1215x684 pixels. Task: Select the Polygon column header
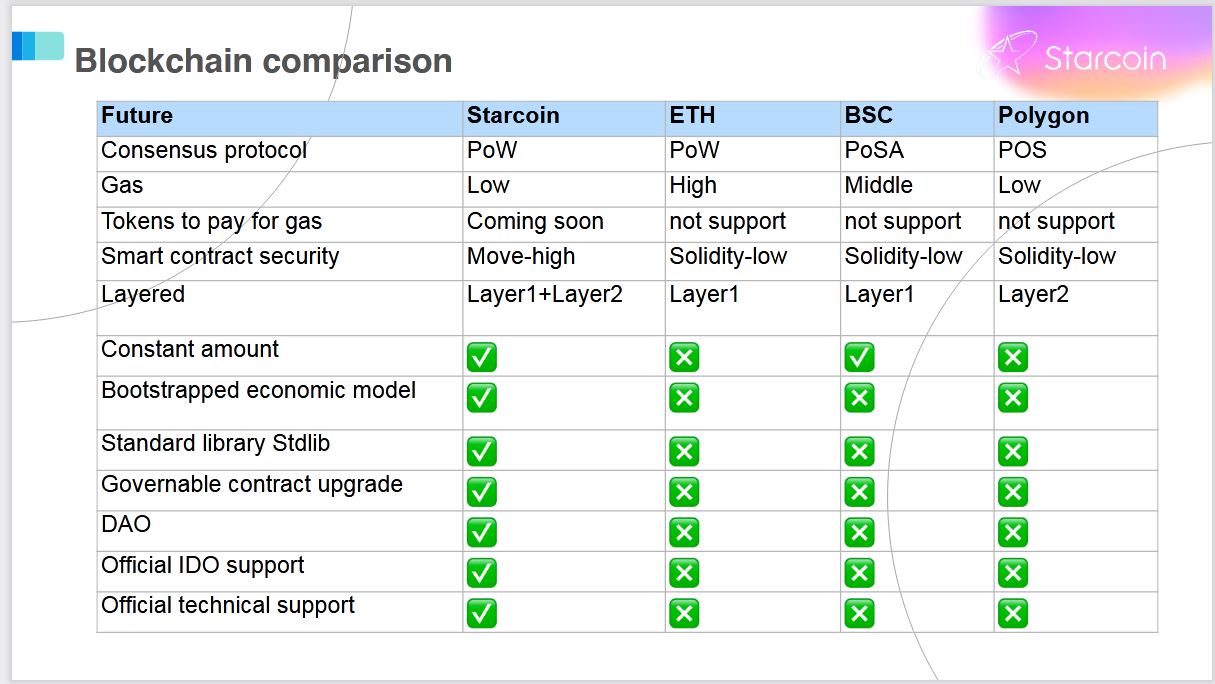(x=1043, y=116)
